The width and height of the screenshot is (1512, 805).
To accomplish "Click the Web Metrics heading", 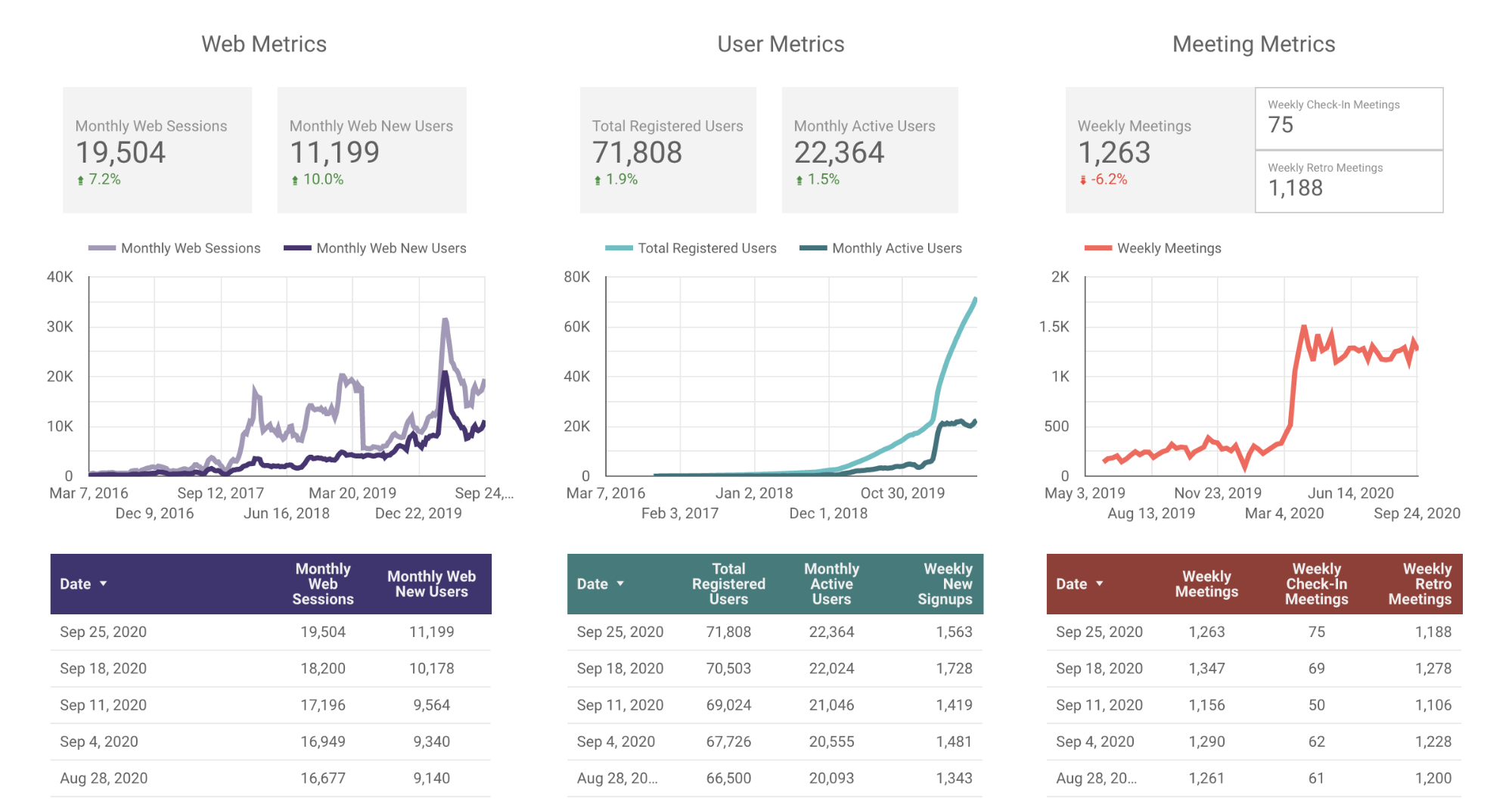I will tap(264, 44).
